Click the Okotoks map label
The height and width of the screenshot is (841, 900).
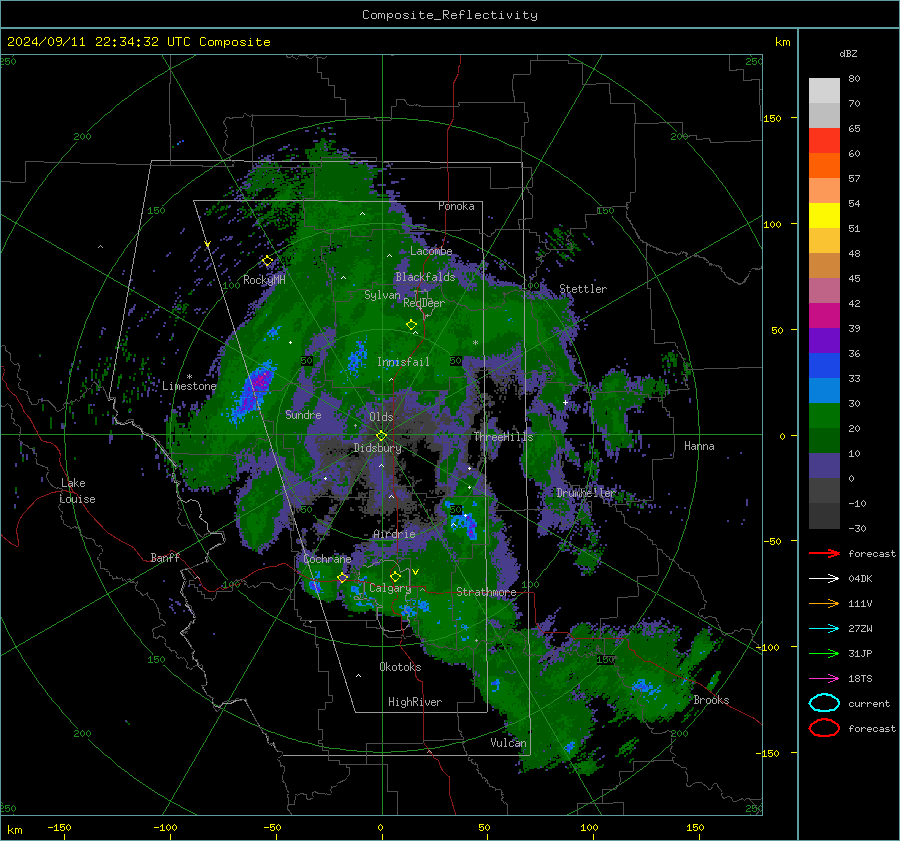(x=400, y=667)
